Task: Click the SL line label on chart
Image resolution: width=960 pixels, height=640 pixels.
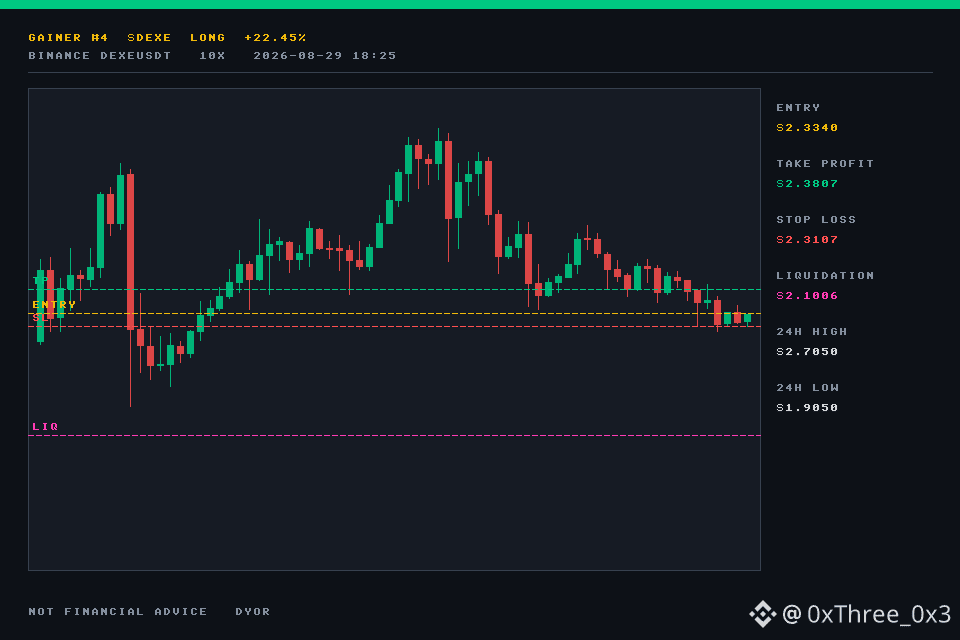Action: click(40, 317)
